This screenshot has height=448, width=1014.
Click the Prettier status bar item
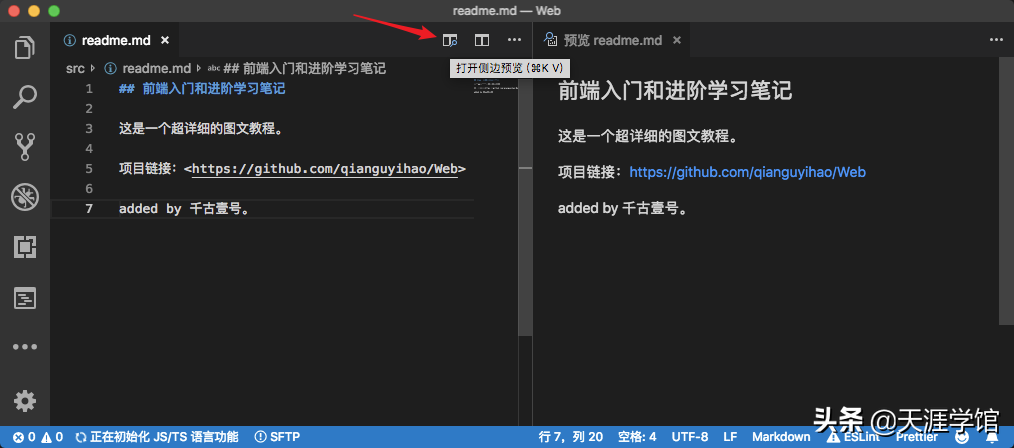pos(917,437)
